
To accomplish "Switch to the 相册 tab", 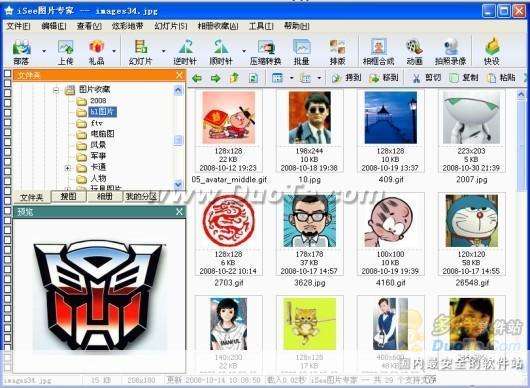I will pyautogui.click(x=104, y=196).
